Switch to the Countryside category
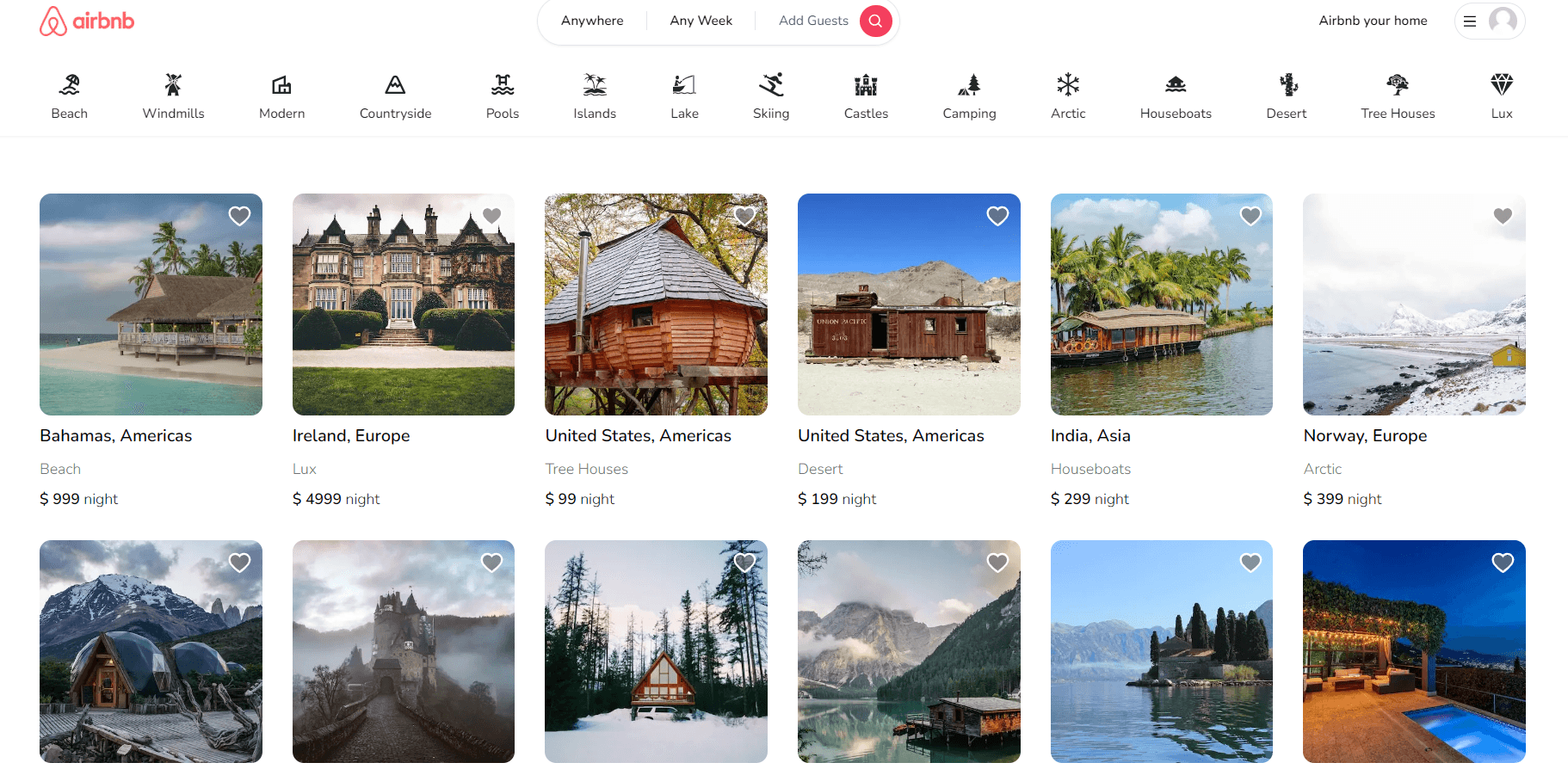Screen dimensions: 1568x769 (x=395, y=95)
